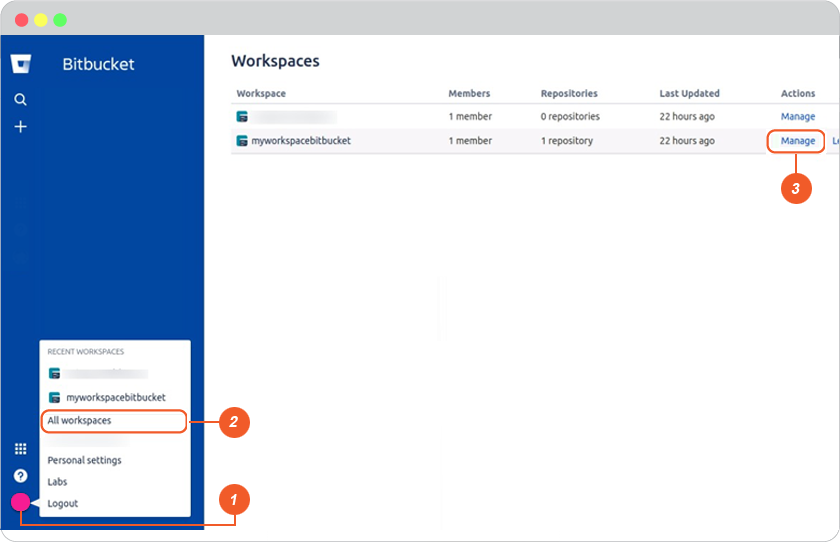Click the pink profile avatar
Screen dimensions: 840x542
pos(20,502)
